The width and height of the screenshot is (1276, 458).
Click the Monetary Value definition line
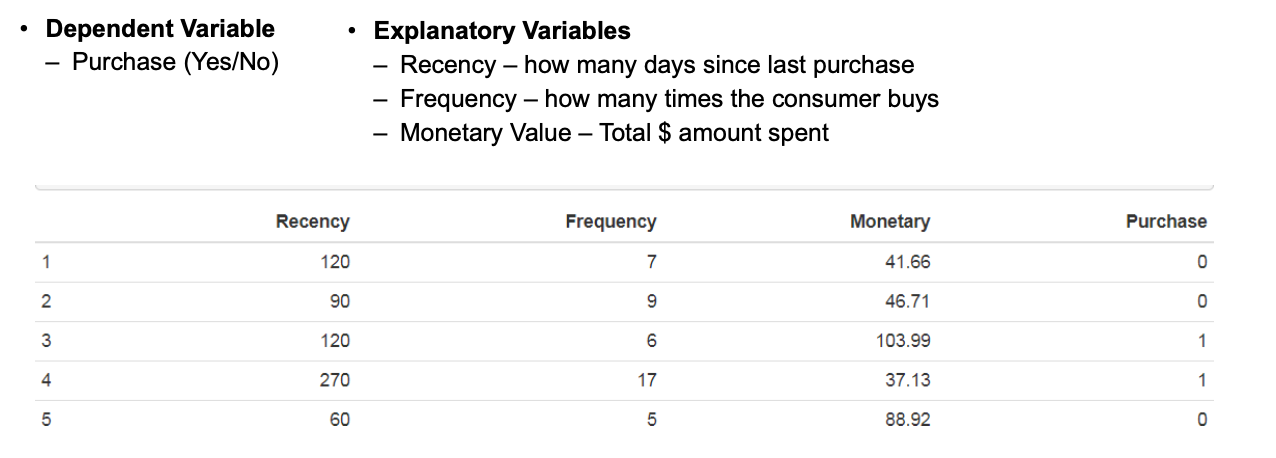(614, 132)
